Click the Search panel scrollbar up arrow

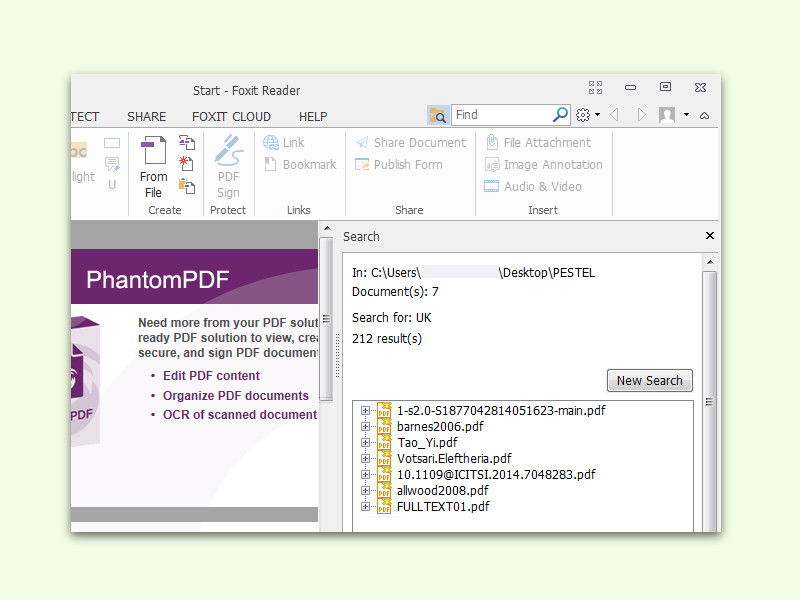(710, 262)
